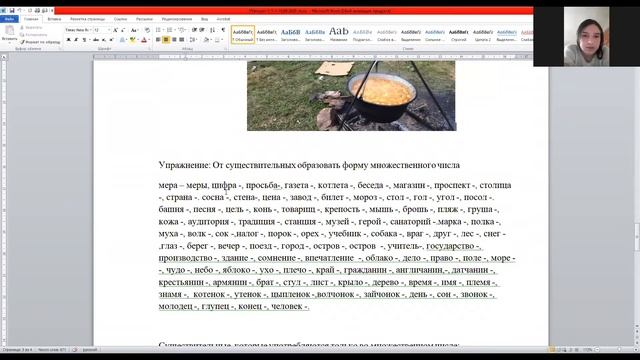Click the Line Spacing icon
Image resolution: width=640 pixels, height=360 pixels.
[192, 40]
